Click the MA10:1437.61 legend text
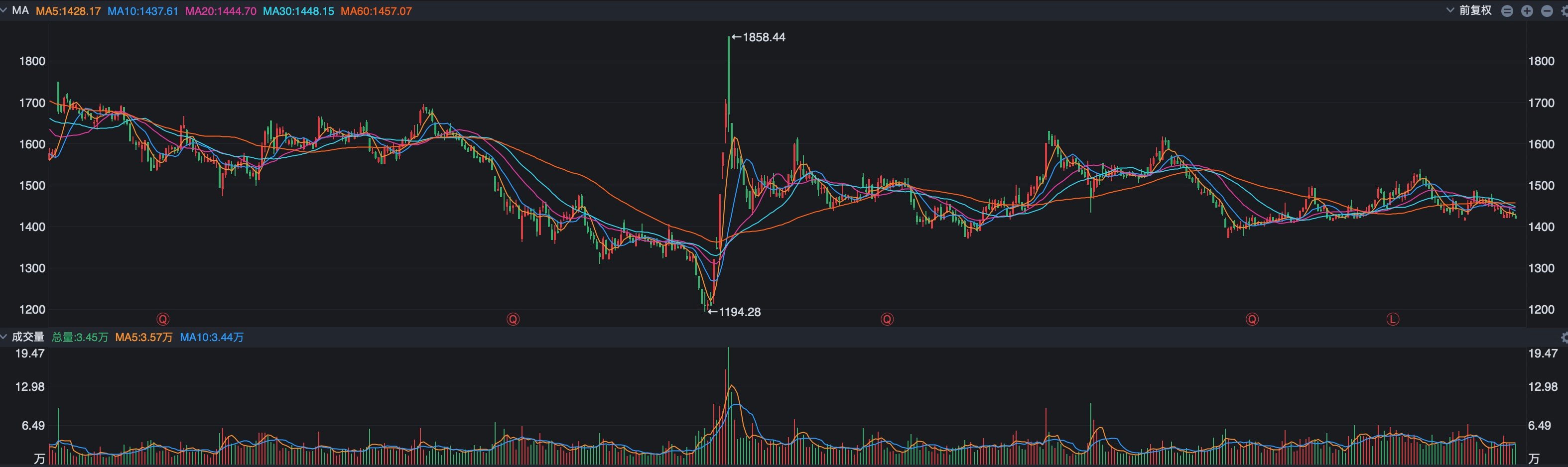This screenshot has width=1568, height=467. [143, 11]
